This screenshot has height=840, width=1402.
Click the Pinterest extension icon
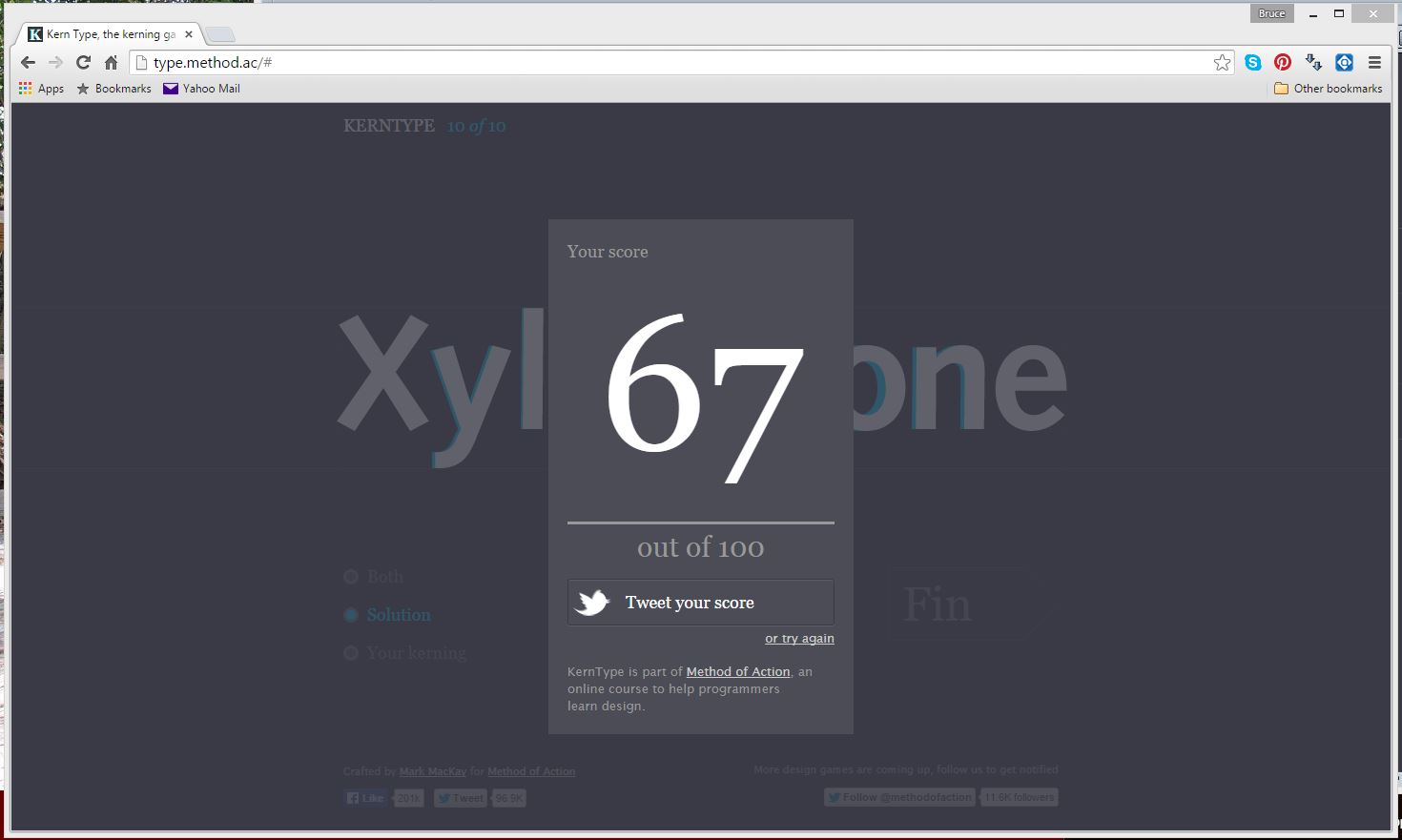click(1283, 63)
